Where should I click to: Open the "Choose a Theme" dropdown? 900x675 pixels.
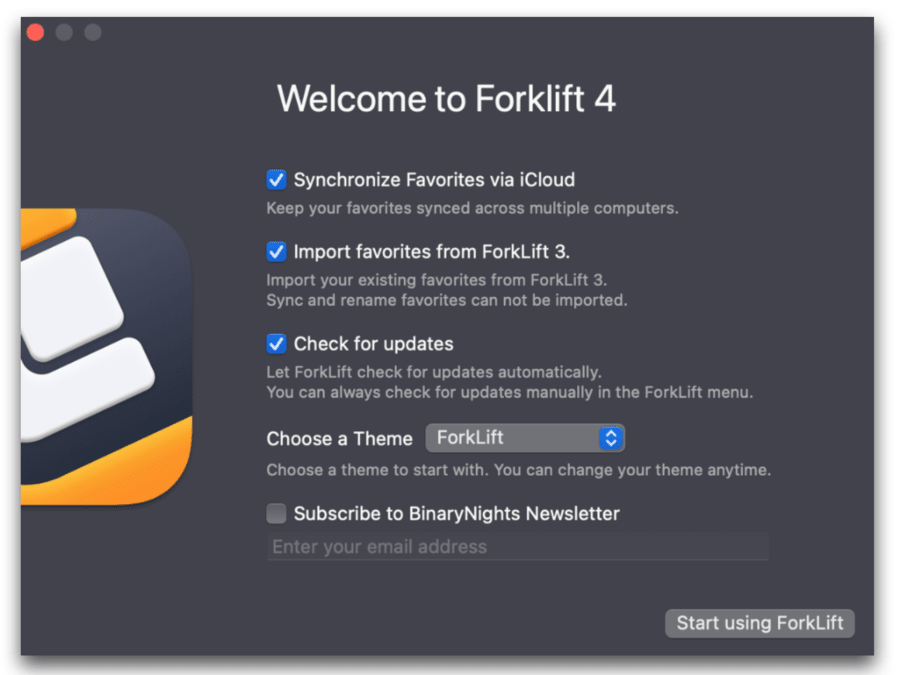click(525, 438)
